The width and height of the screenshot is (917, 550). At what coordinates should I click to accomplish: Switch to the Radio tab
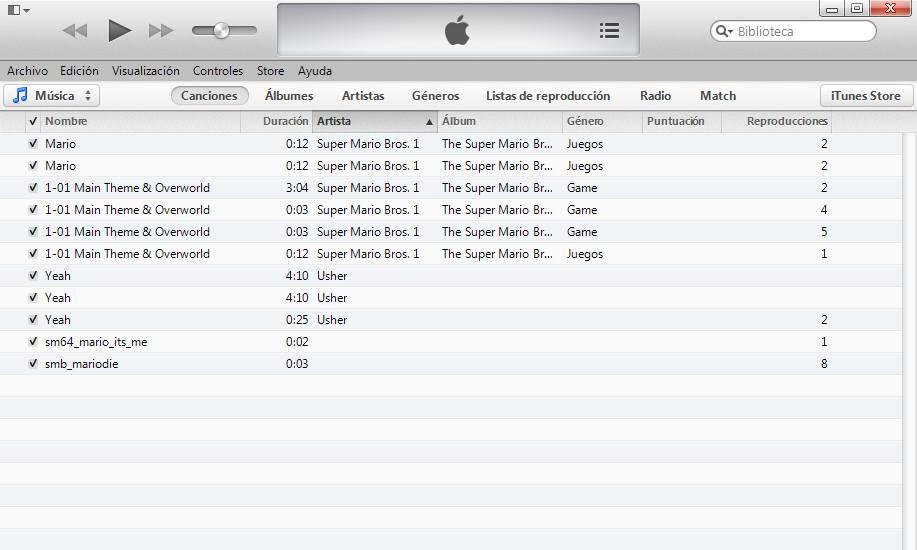(x=656, y=95)
